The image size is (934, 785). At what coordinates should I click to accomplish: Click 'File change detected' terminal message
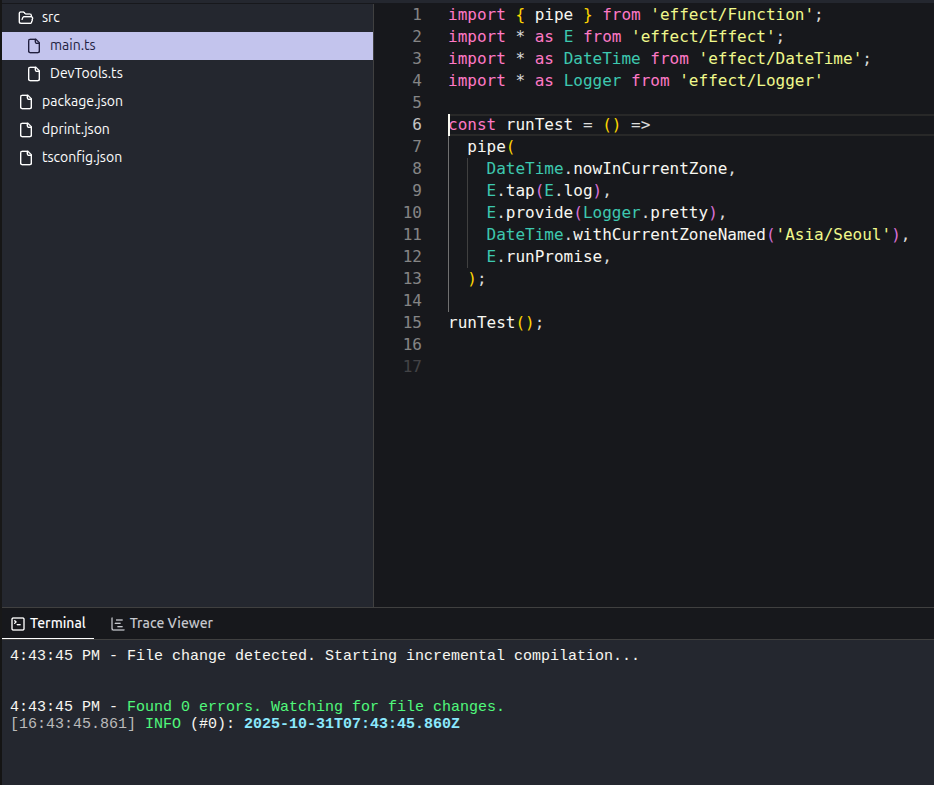[220, 655]
